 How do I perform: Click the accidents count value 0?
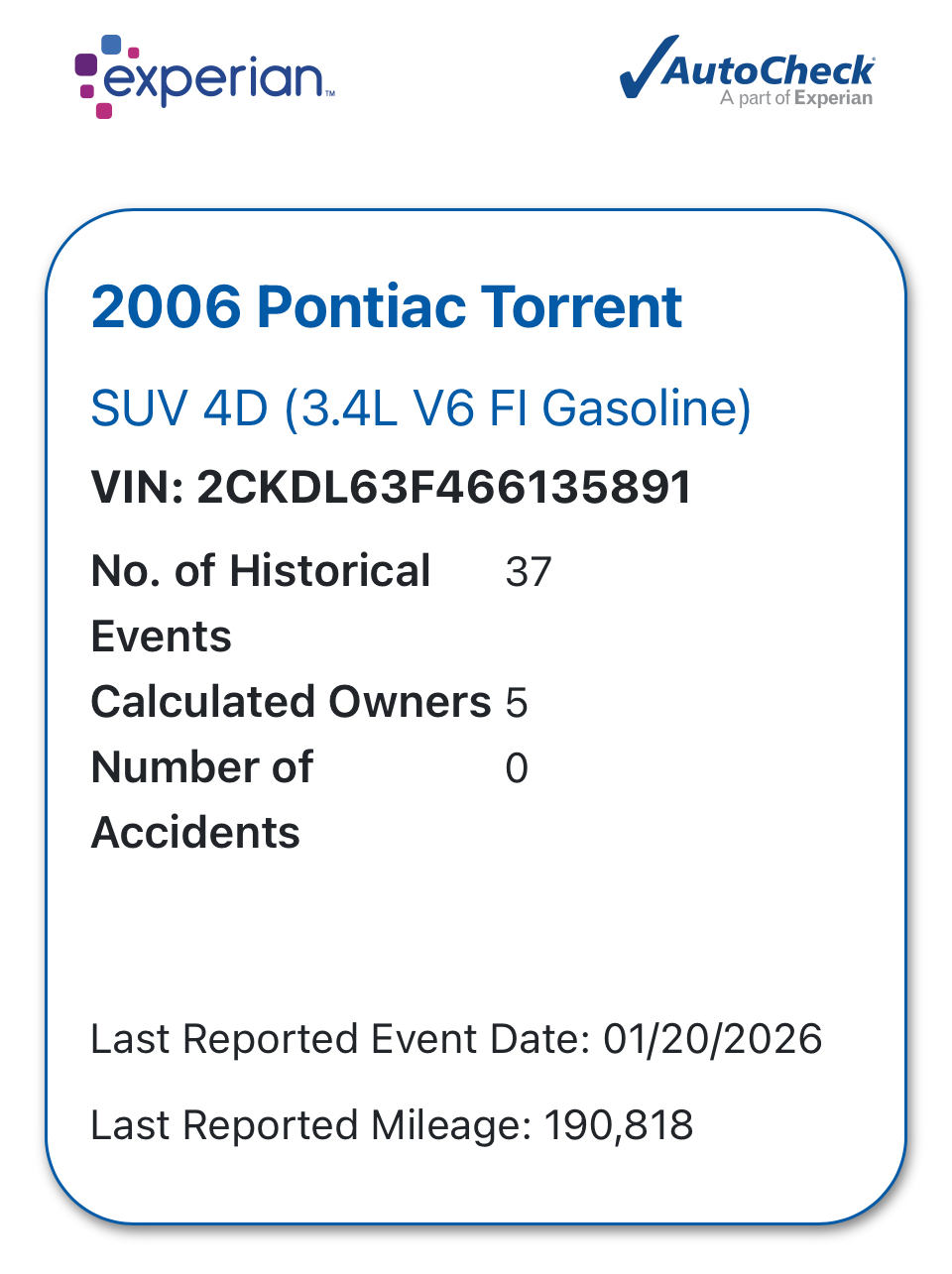517,768
